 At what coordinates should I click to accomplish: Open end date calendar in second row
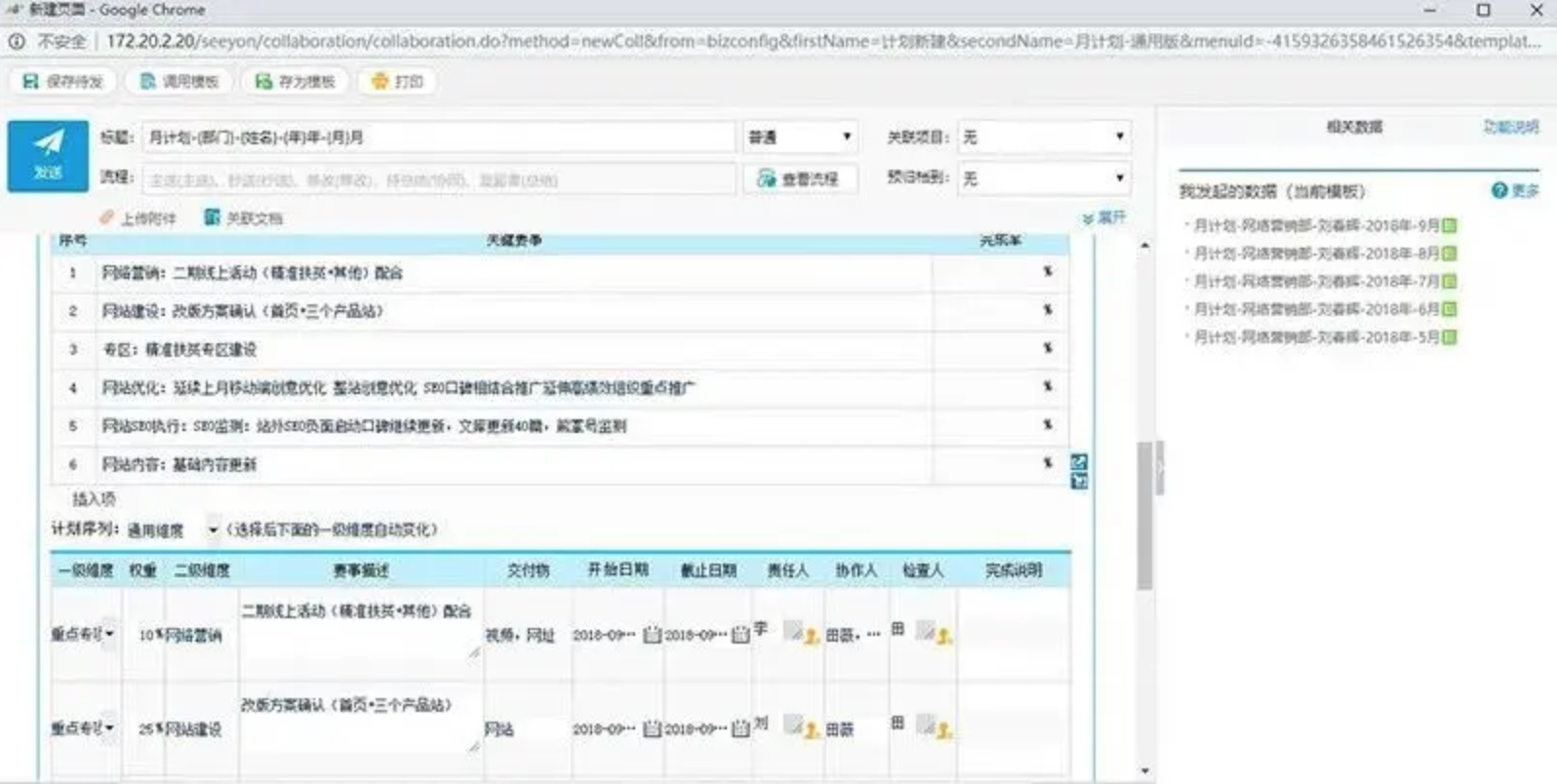[x=740, y=729]
